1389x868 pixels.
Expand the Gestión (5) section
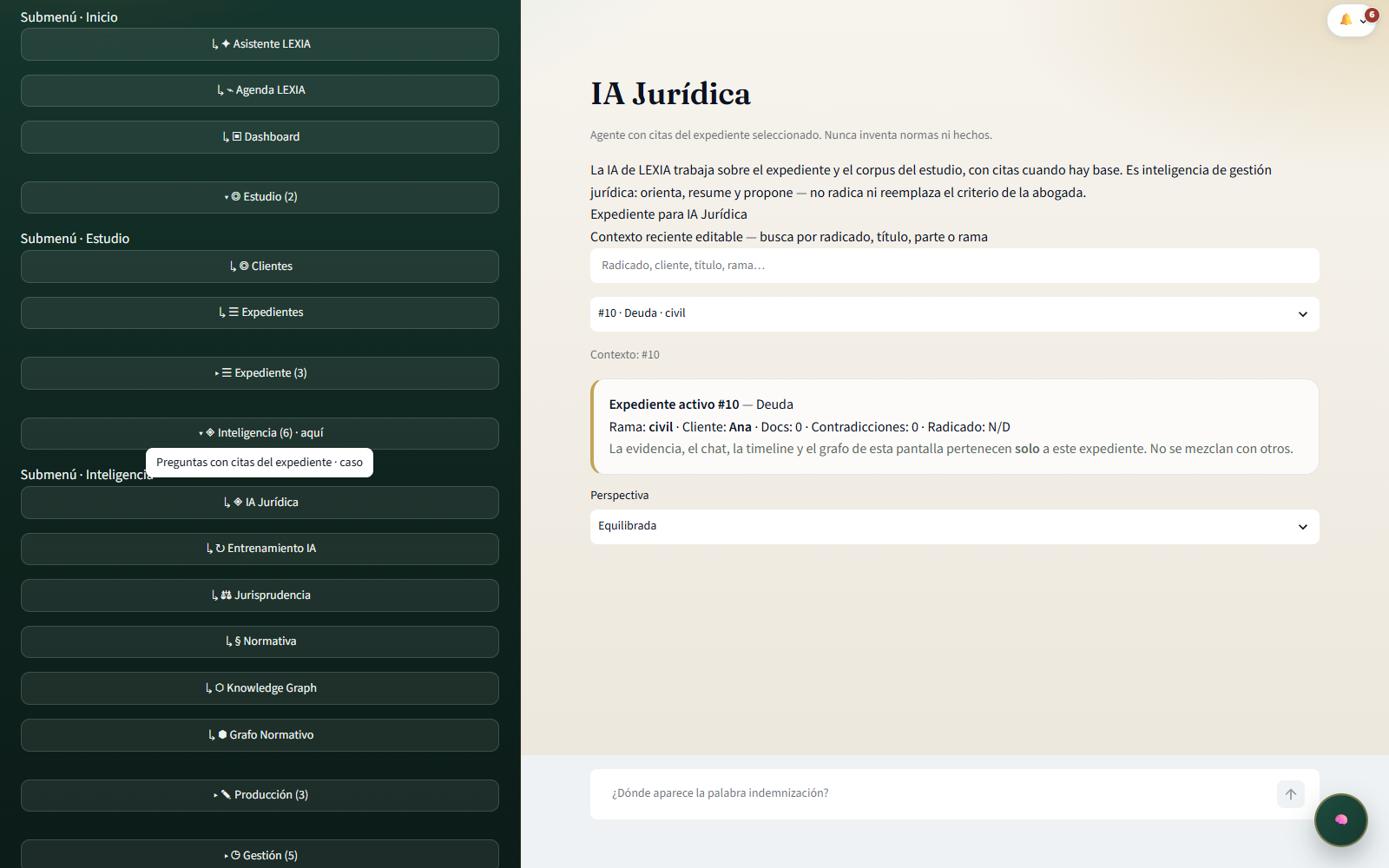tap(260, 855)
